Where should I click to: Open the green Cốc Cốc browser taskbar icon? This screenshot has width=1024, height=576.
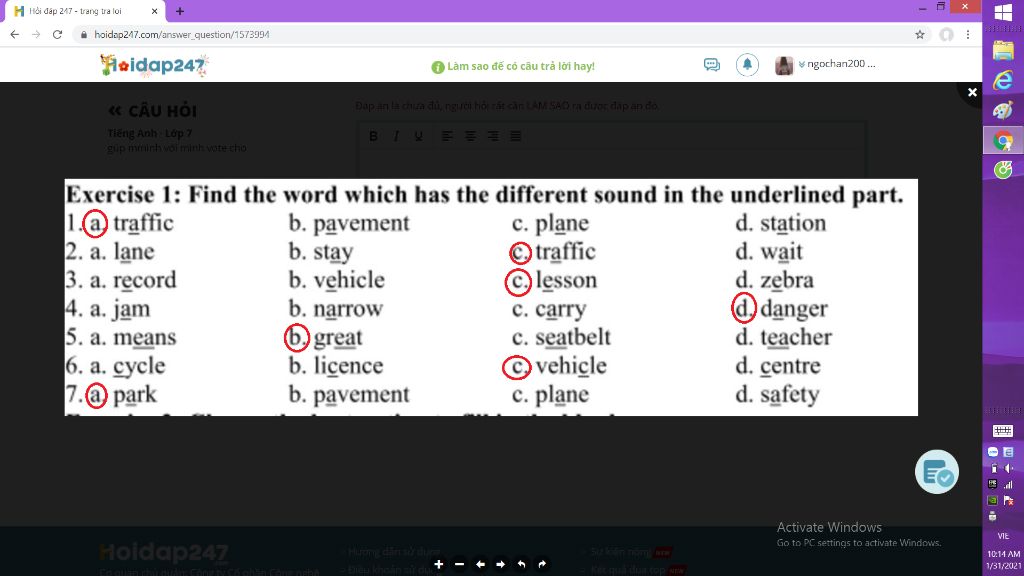[x=1003, y=170]
